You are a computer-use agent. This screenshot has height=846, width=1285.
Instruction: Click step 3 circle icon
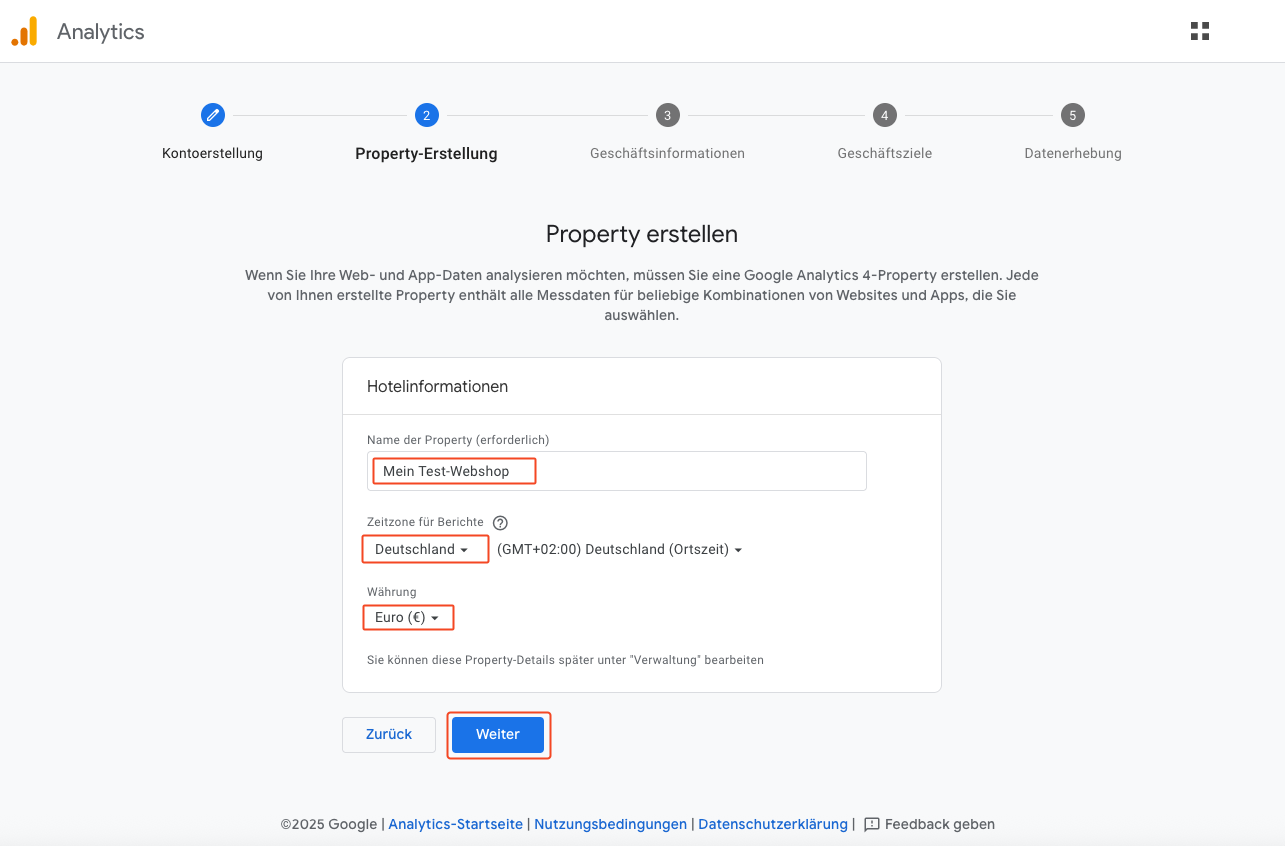pyautogui.click(x=667, y=115)
